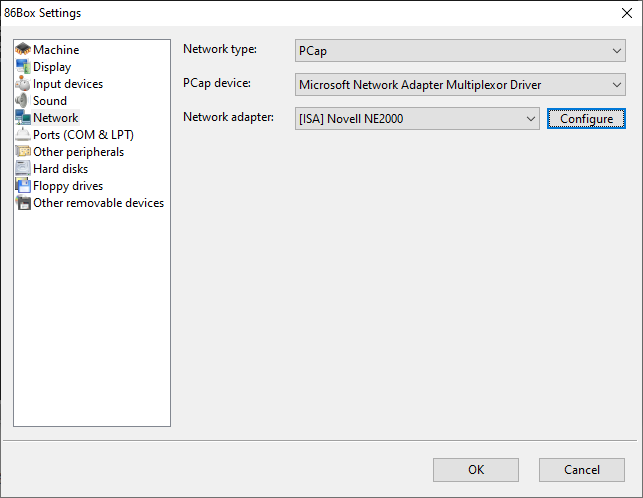Viewport: 643px width, 498px height.
Task: Click the Ports (COM & LPT) icon
Action: (23, 135)
